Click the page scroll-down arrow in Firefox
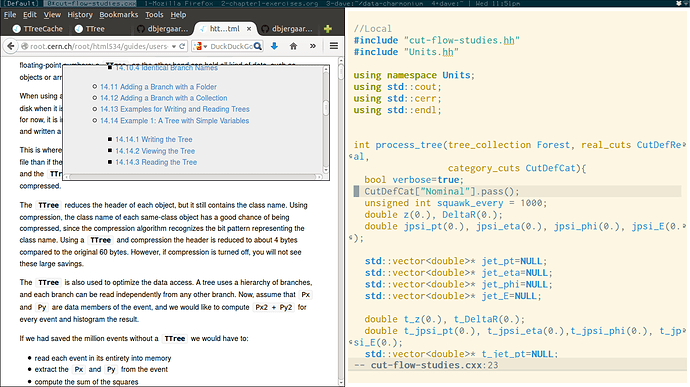Screen dimensions: 690x387 341,382
